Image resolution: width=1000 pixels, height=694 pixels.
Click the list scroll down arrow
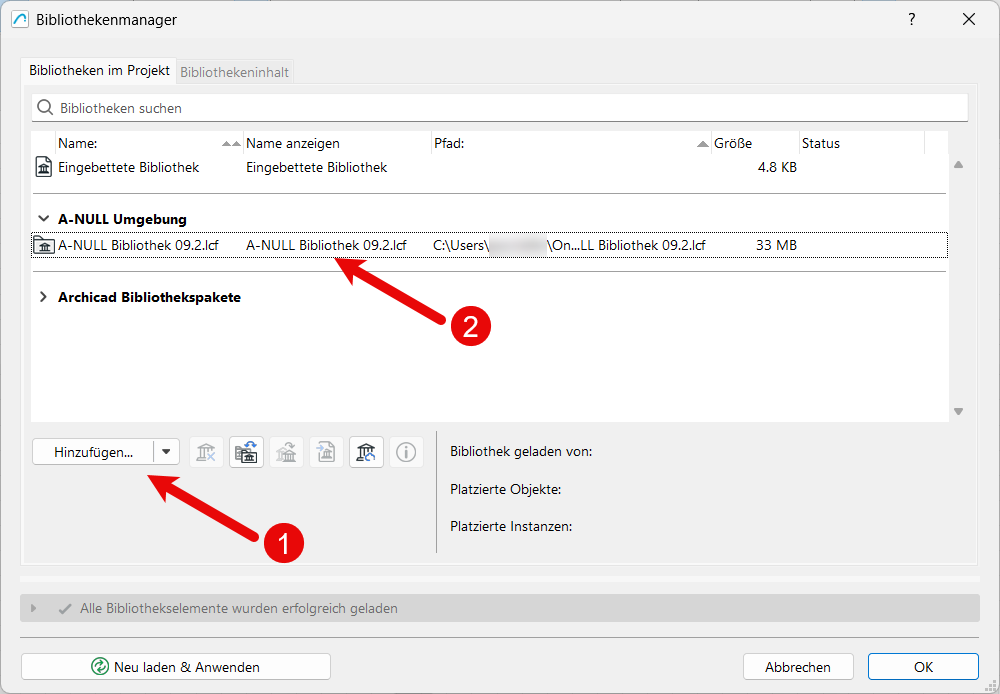(x=958, y=411)
